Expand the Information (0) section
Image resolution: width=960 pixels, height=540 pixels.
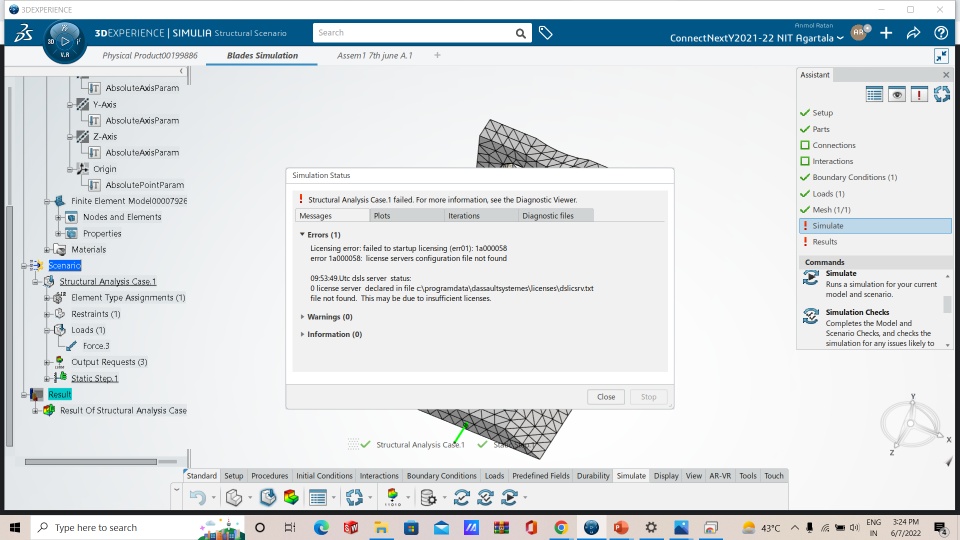pos(302,334)
